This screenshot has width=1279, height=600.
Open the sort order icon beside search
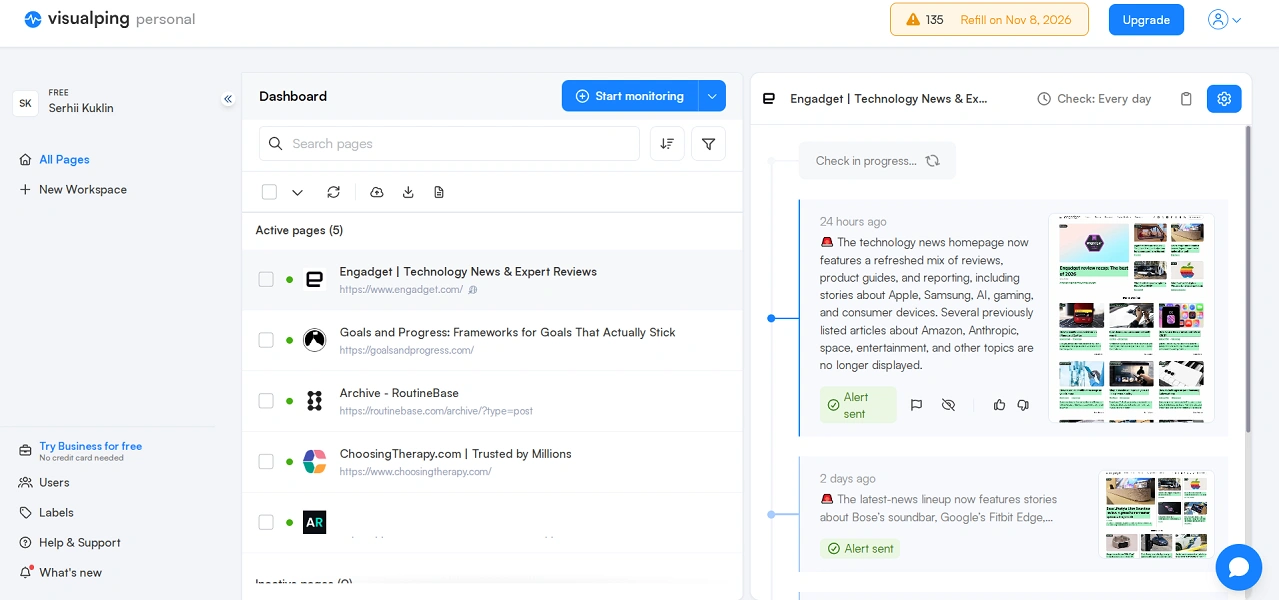(x=667, y=144)
